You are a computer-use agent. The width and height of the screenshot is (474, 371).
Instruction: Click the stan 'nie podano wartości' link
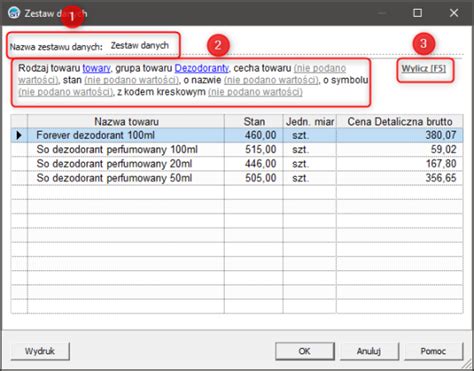coord(132,80)
